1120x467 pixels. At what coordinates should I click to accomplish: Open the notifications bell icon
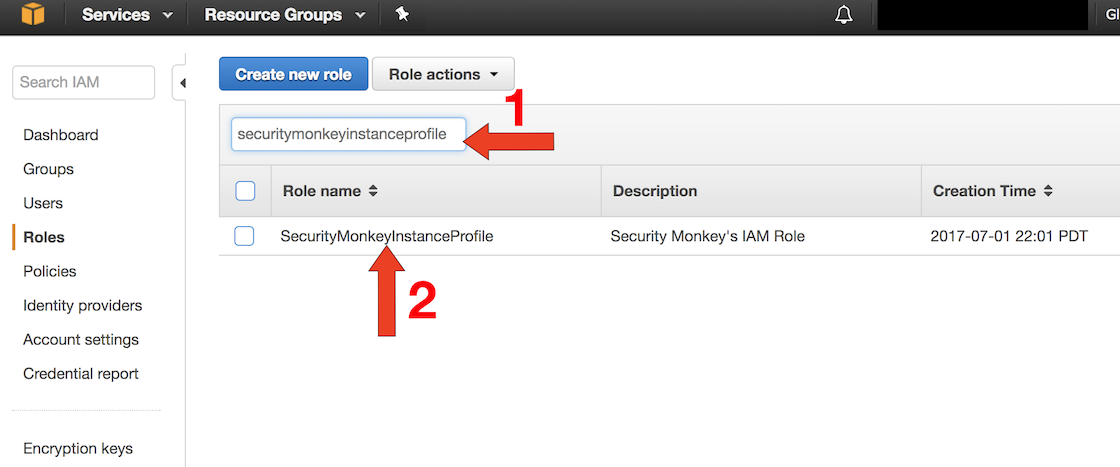pos(844,15)
